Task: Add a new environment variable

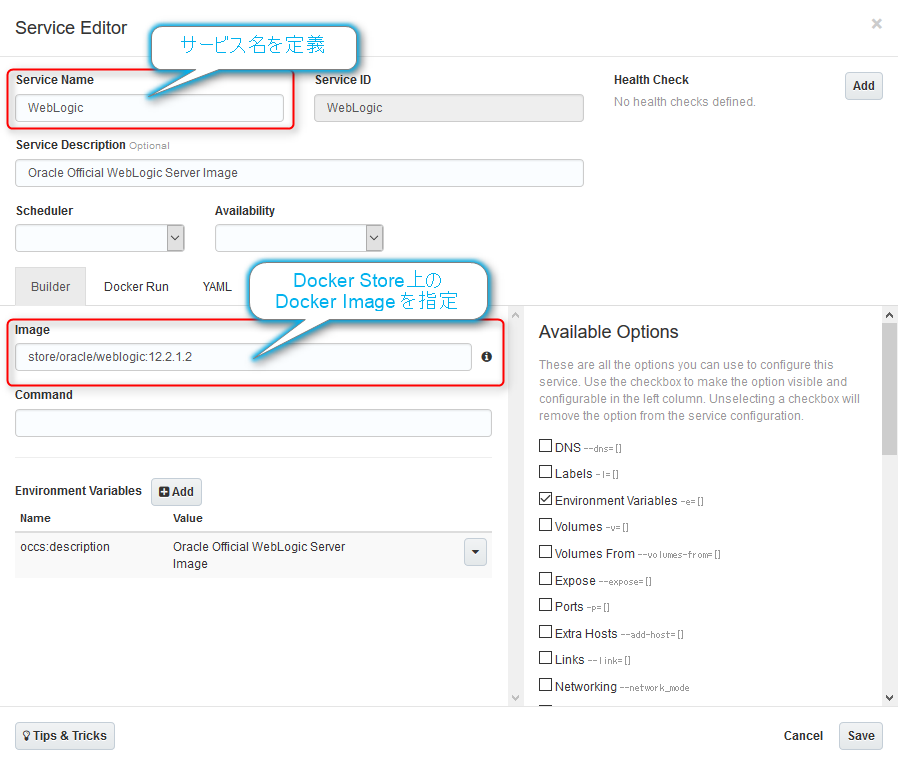Action: (176, 492)
